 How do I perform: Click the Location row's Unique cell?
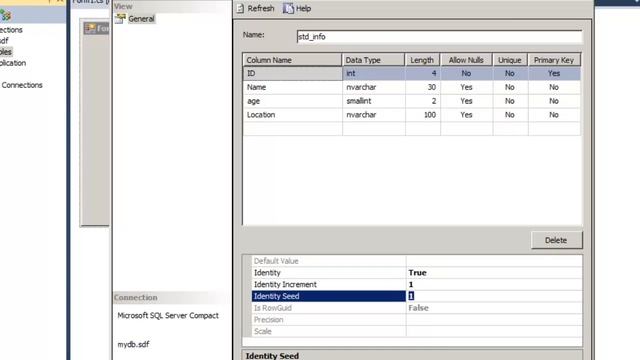tap(510, 115)
